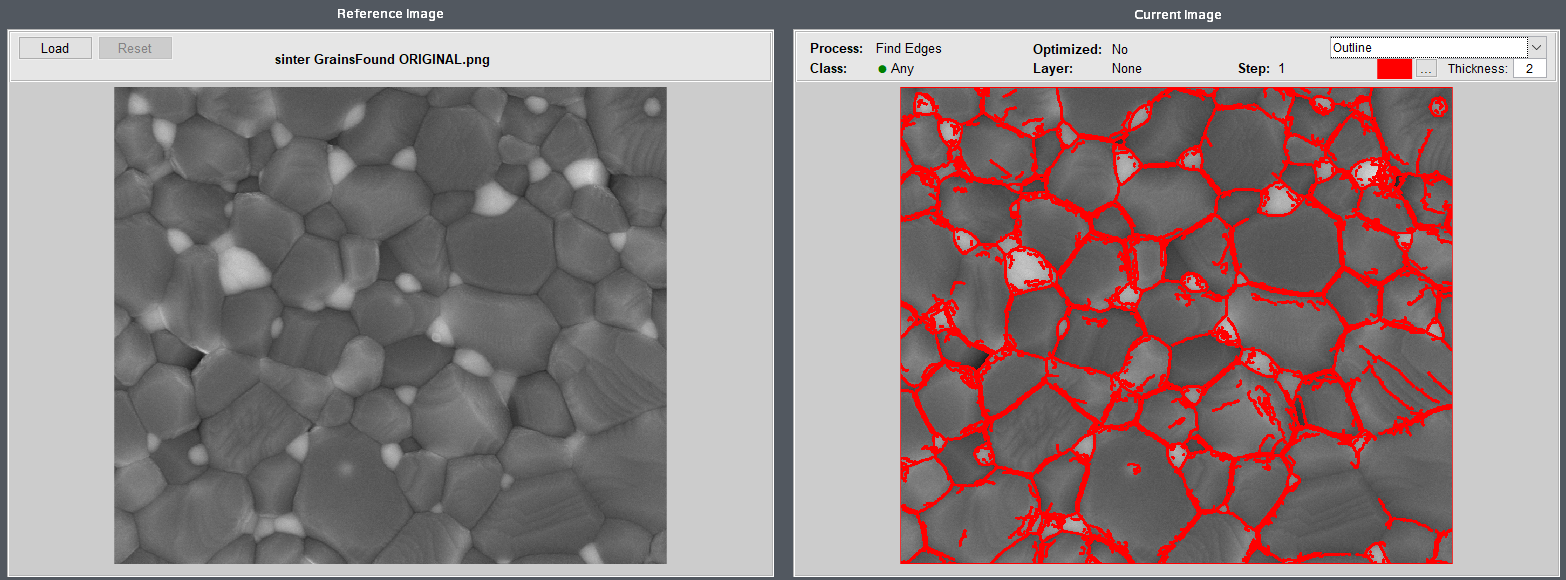Click the current image with red edges
The image size is (1566, 580).
click(x=1176, y=325)
